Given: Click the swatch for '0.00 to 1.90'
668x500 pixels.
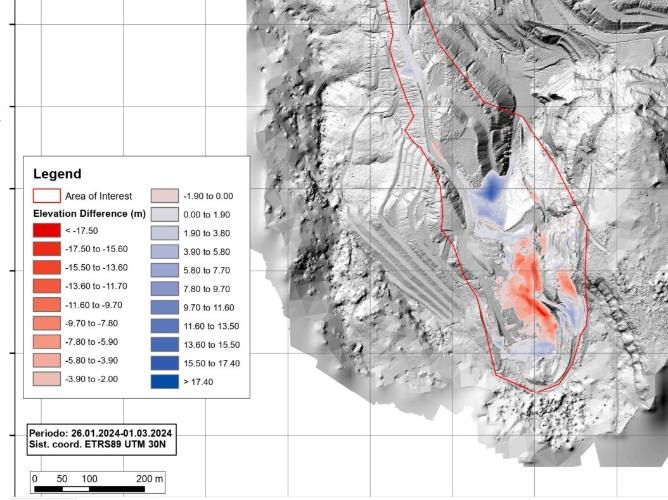Looking at the screenshot, I should coord(165,215).
